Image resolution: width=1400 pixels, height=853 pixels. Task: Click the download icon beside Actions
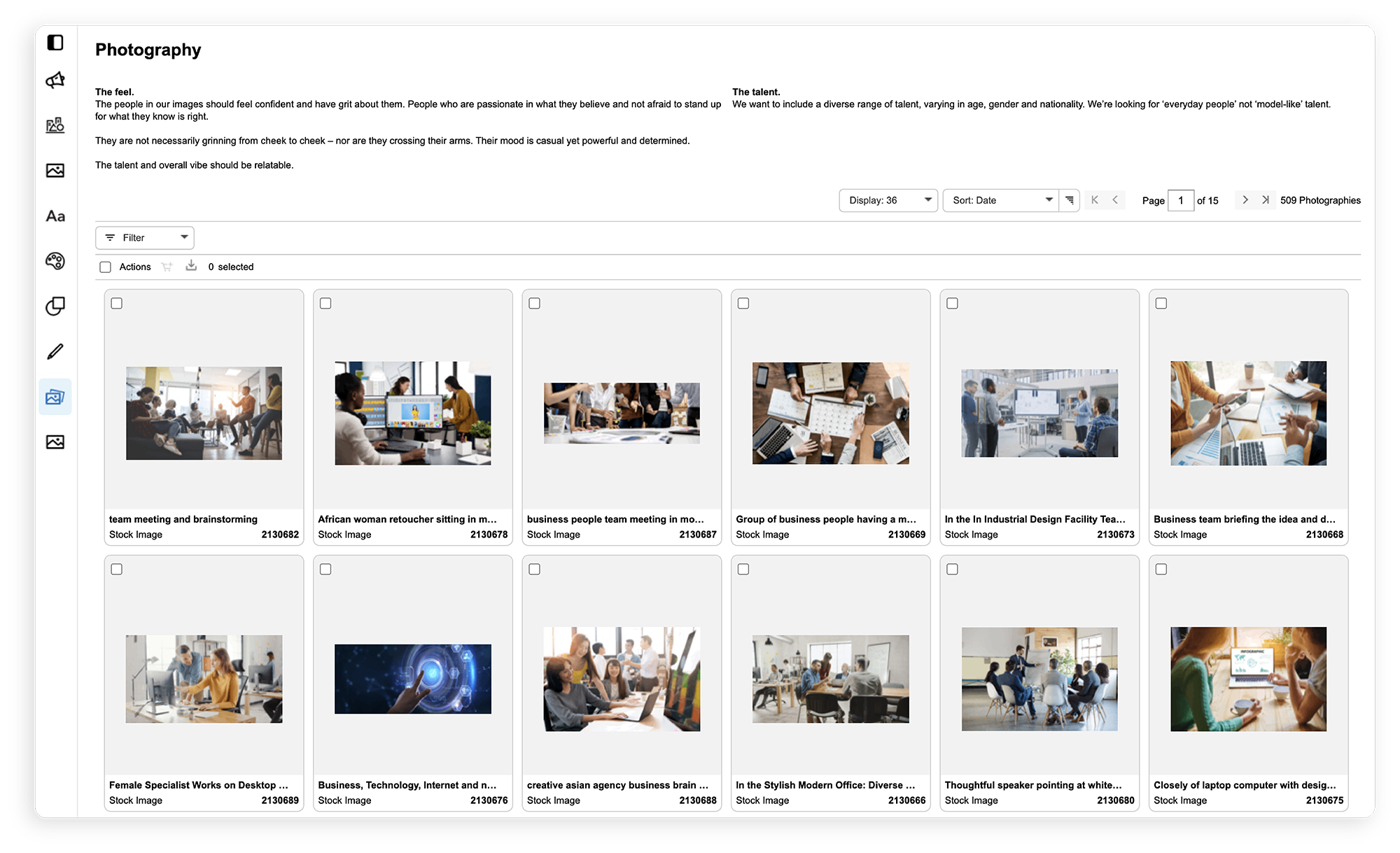[x=191, y=266]
